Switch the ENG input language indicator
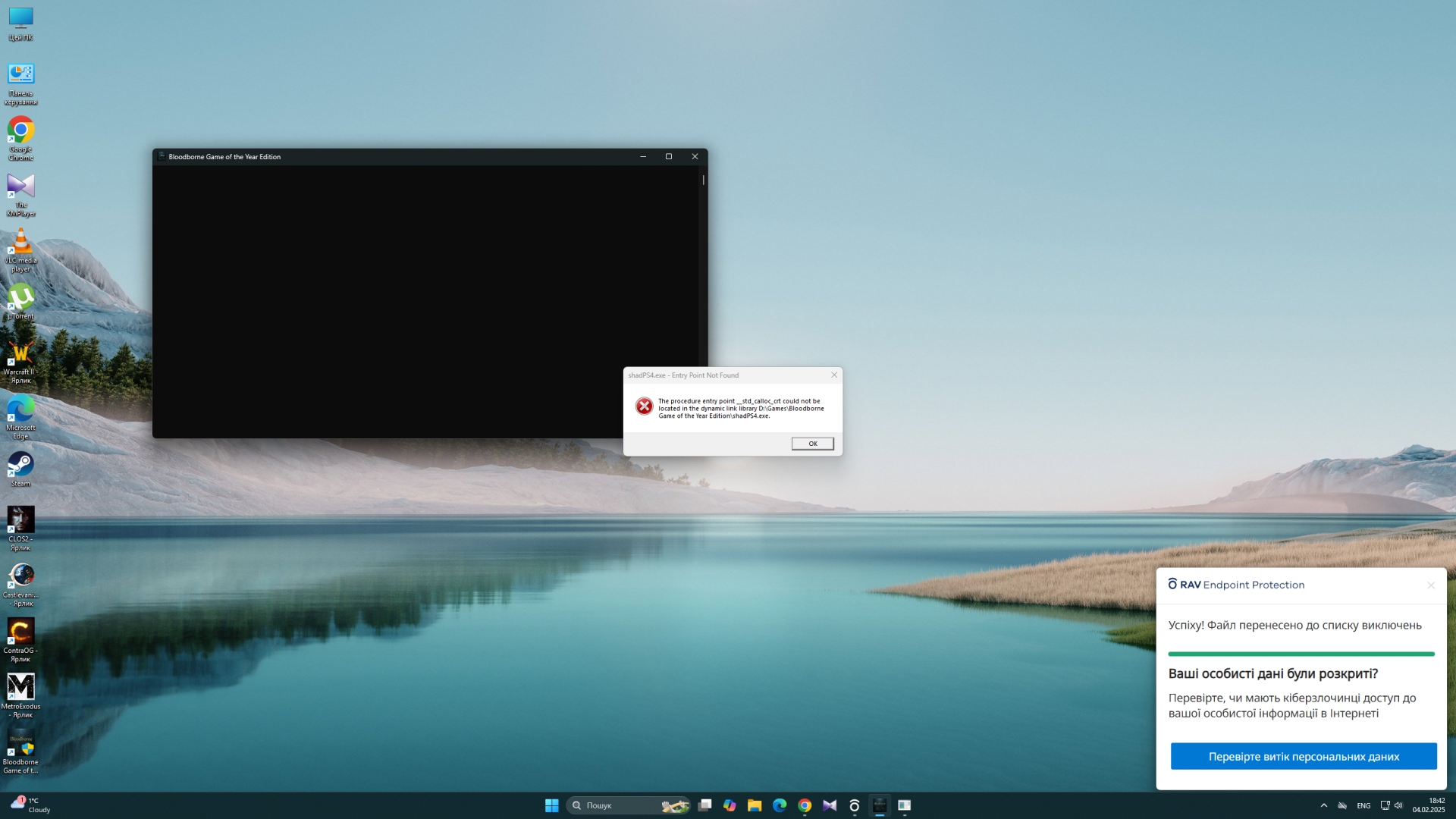Screen dimensions: 1456x819 1363,805
